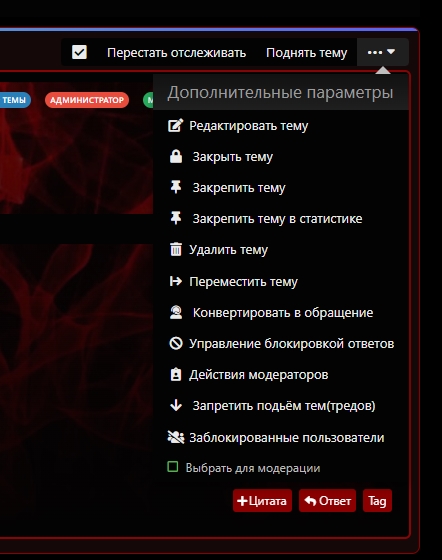
Task: Click the users-slash icon beside Заблокированные пользователи
Action: coord(176,437)
